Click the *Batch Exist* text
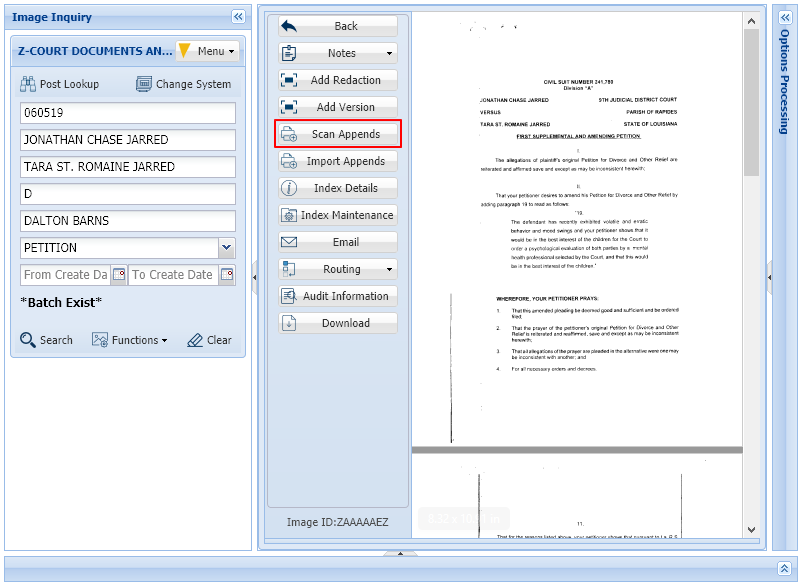802x587 pixels. point(61,303)
